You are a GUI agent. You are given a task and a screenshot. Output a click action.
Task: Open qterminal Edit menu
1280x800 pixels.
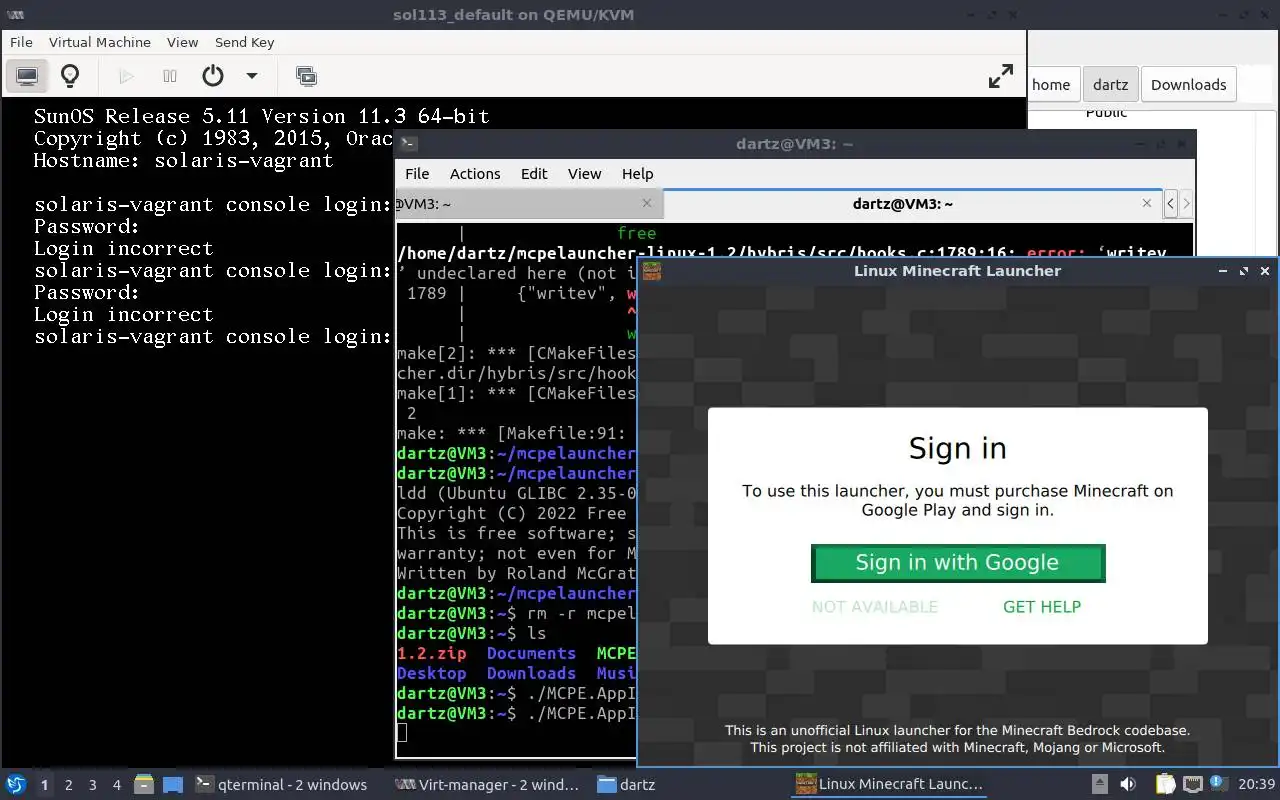pyautogui.click(x=534, y=173)
